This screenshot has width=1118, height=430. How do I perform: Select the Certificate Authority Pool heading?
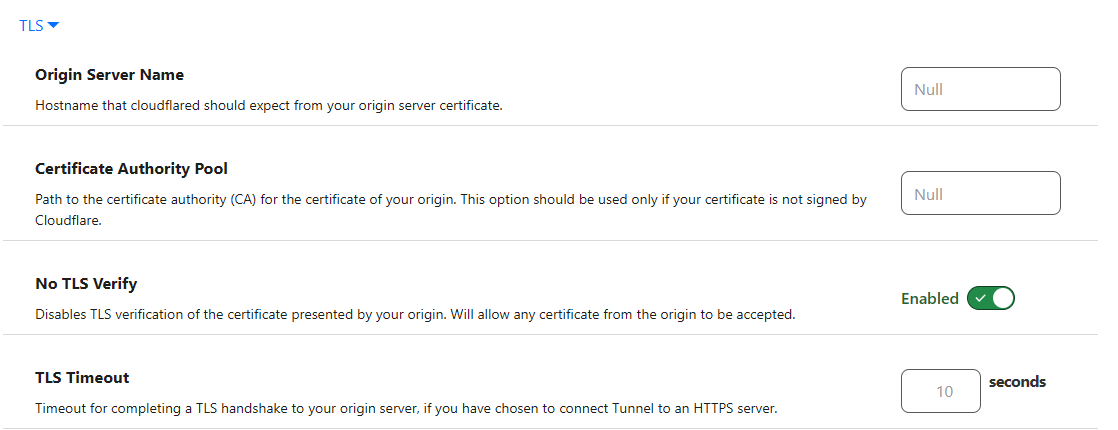pos(132,168)
